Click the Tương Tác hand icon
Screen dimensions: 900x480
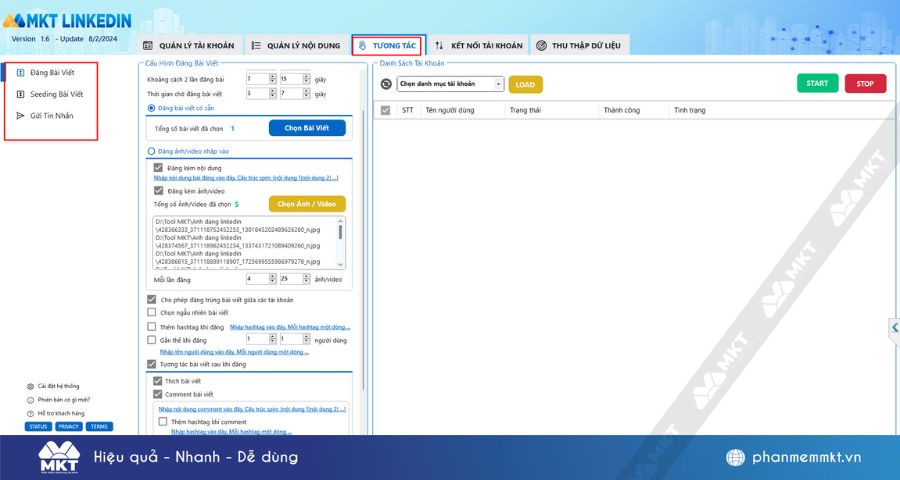pos(362,45)
